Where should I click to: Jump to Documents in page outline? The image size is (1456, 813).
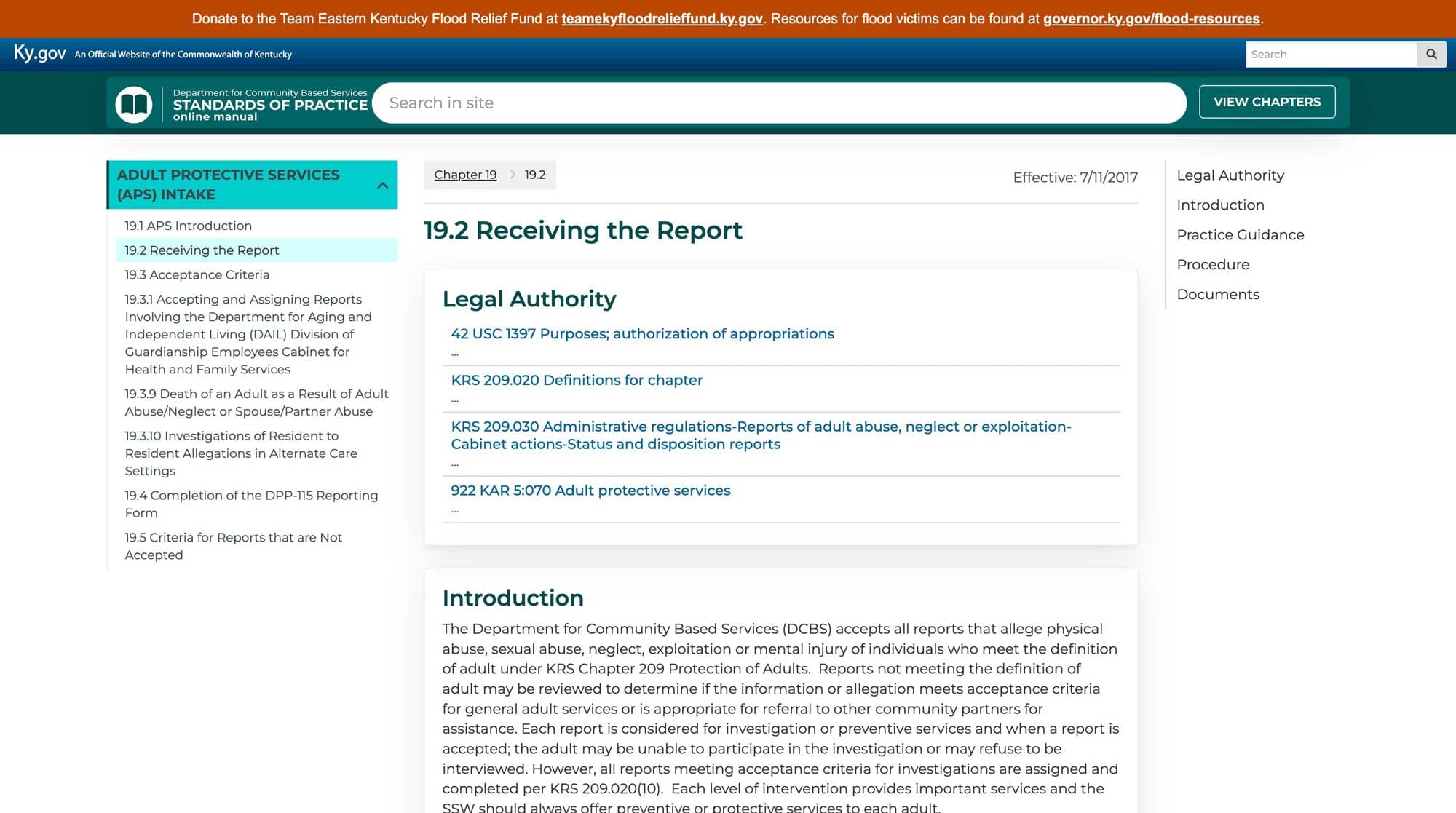coord(1218,295)
